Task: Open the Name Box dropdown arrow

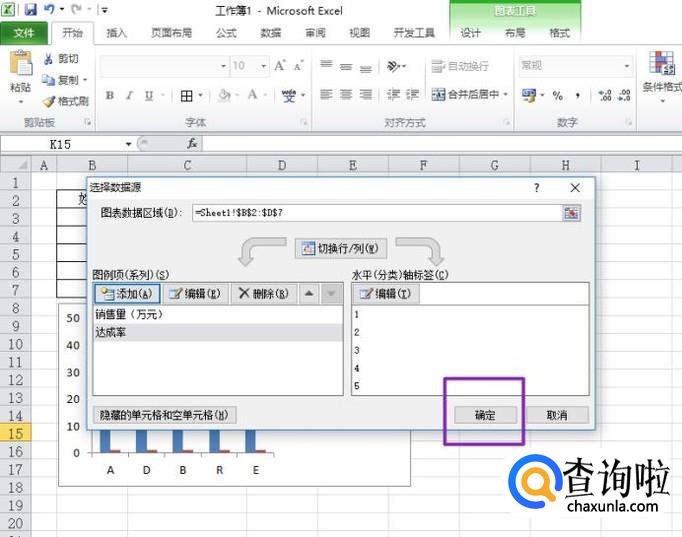Action: click(x=129, y=144)
